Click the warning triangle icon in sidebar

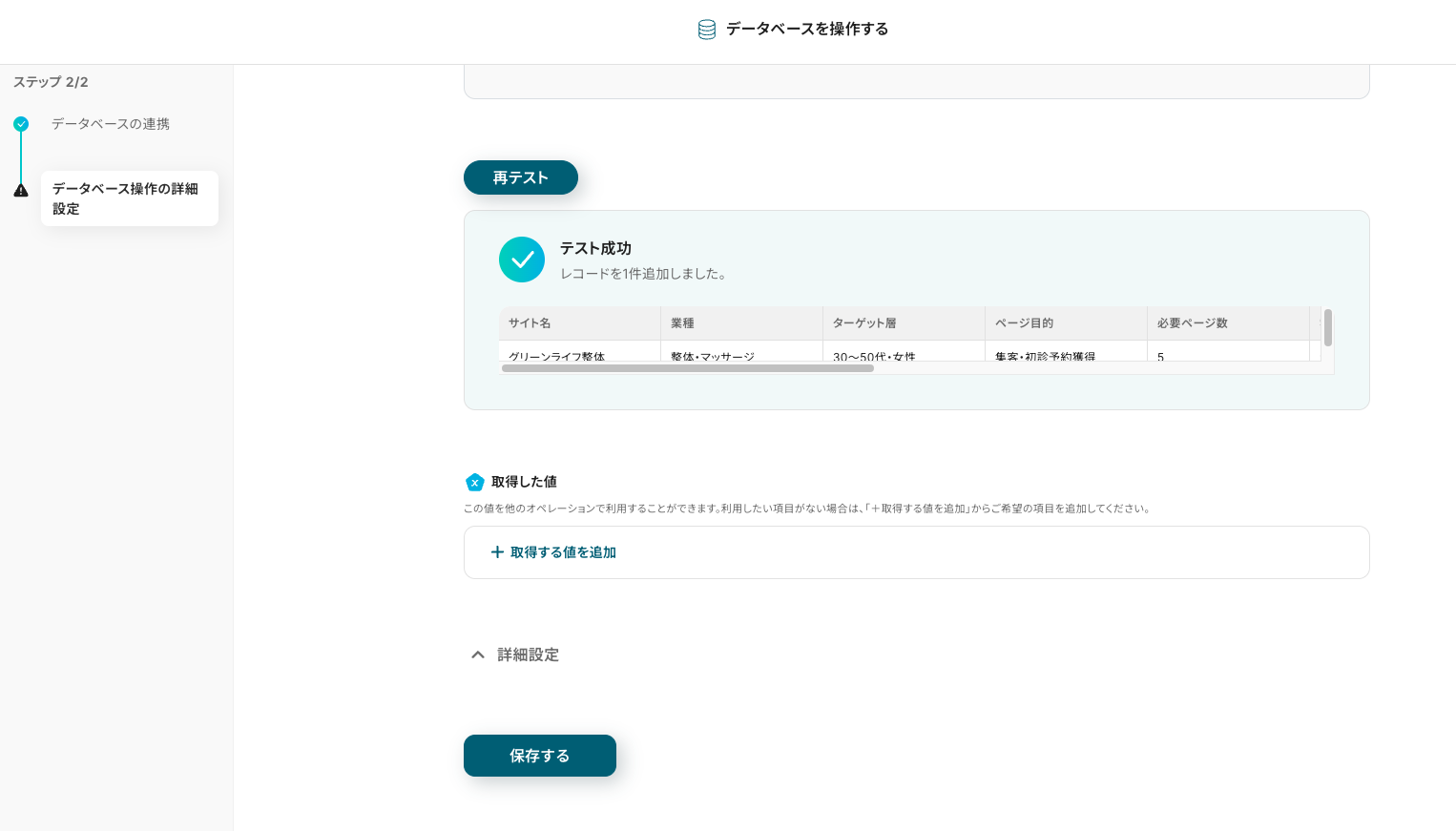click(x=21, y=191)
